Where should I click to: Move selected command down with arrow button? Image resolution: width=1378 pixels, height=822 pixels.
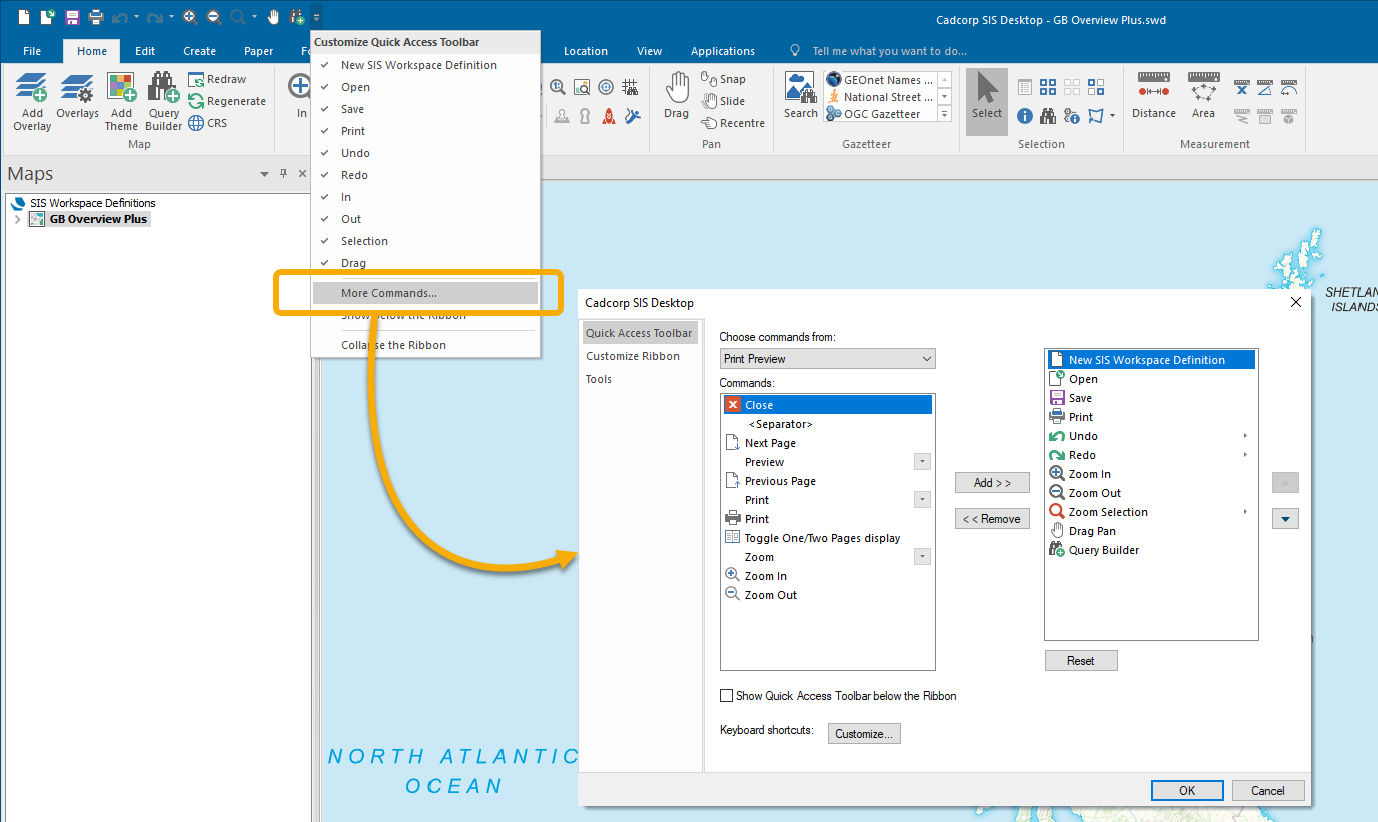tap(1285, 519)
